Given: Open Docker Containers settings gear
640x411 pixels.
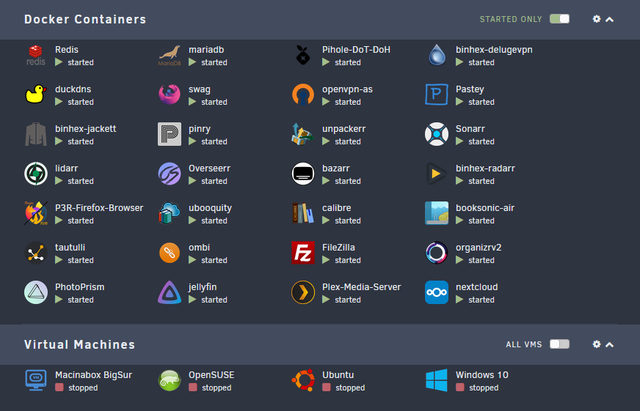Looking at the screenshot, I should tap(596, 19).
